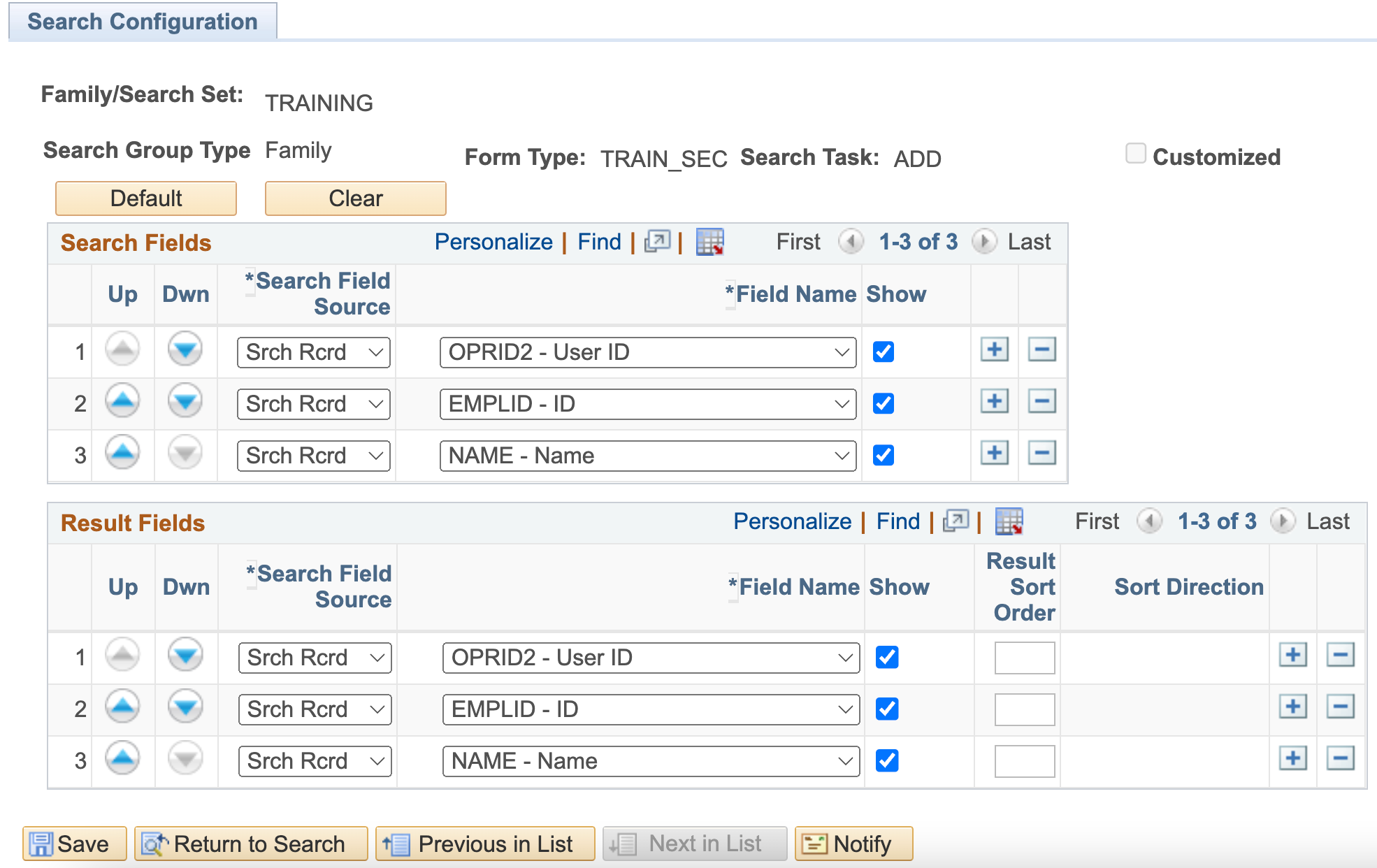Screen dimensions: 1377x868
Task: Click the Default button
Action: tap(146, 197)
